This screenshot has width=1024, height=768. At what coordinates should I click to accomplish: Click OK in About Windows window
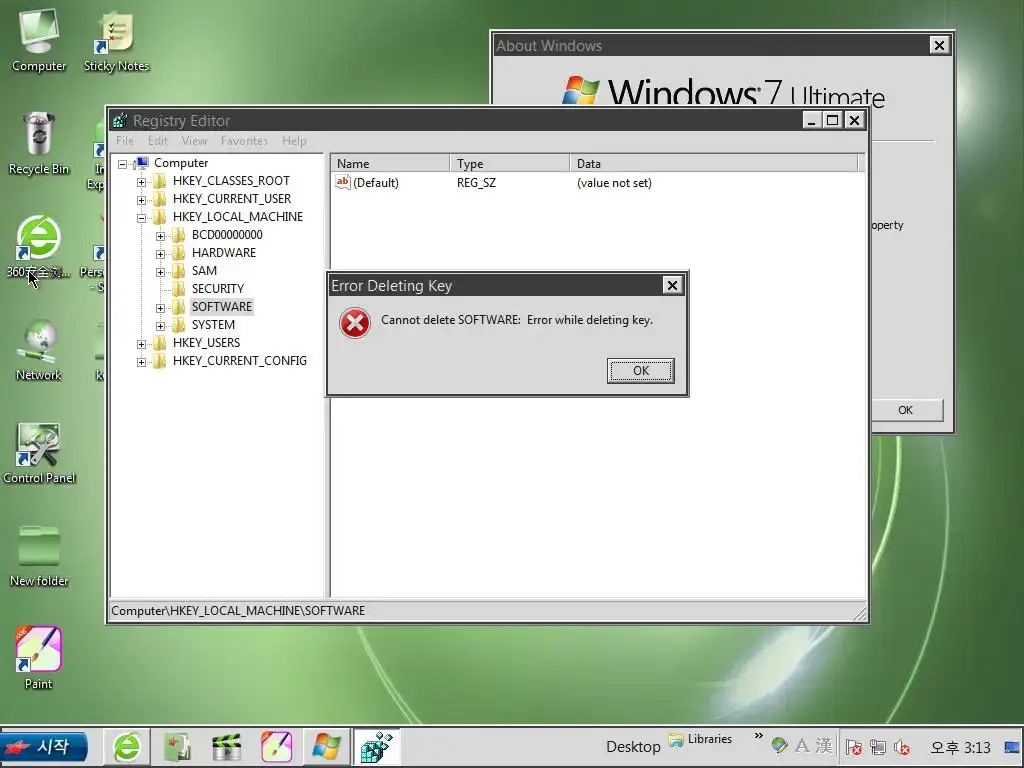pos(906,410)
